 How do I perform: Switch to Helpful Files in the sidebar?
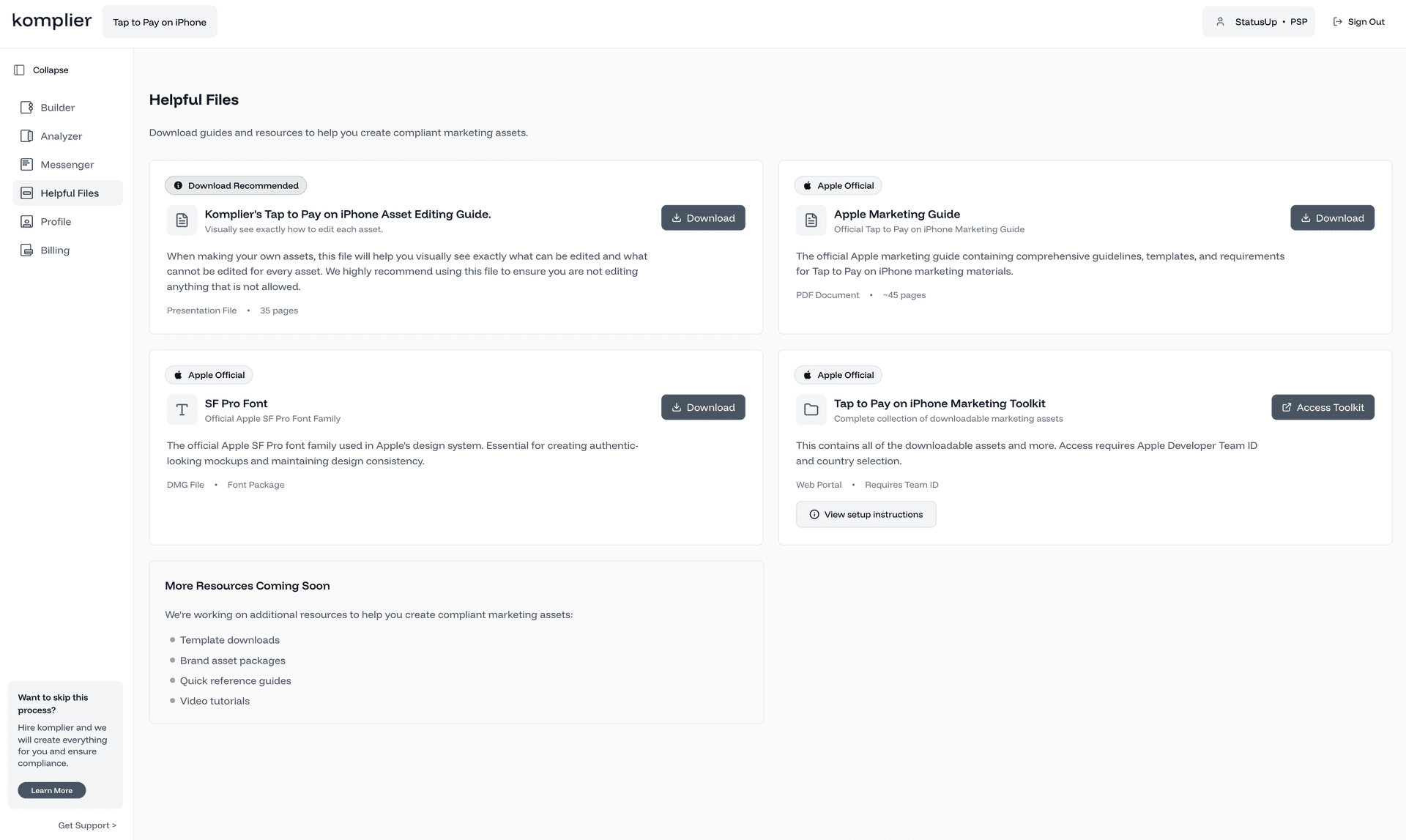(x=26, y=193)
